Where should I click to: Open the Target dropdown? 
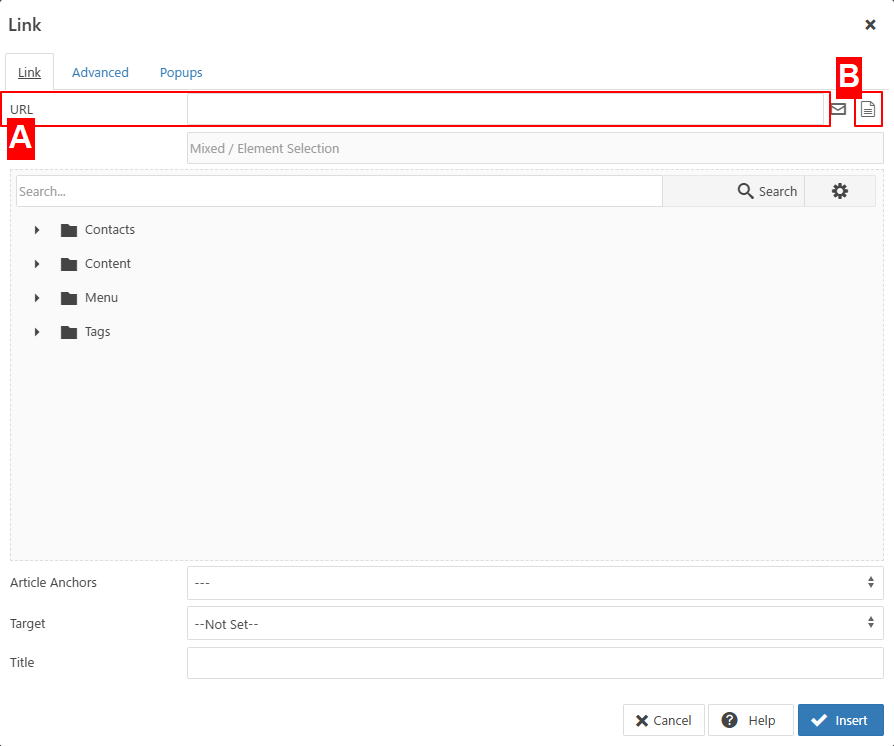pyautogui.click(x=534, y=624)
